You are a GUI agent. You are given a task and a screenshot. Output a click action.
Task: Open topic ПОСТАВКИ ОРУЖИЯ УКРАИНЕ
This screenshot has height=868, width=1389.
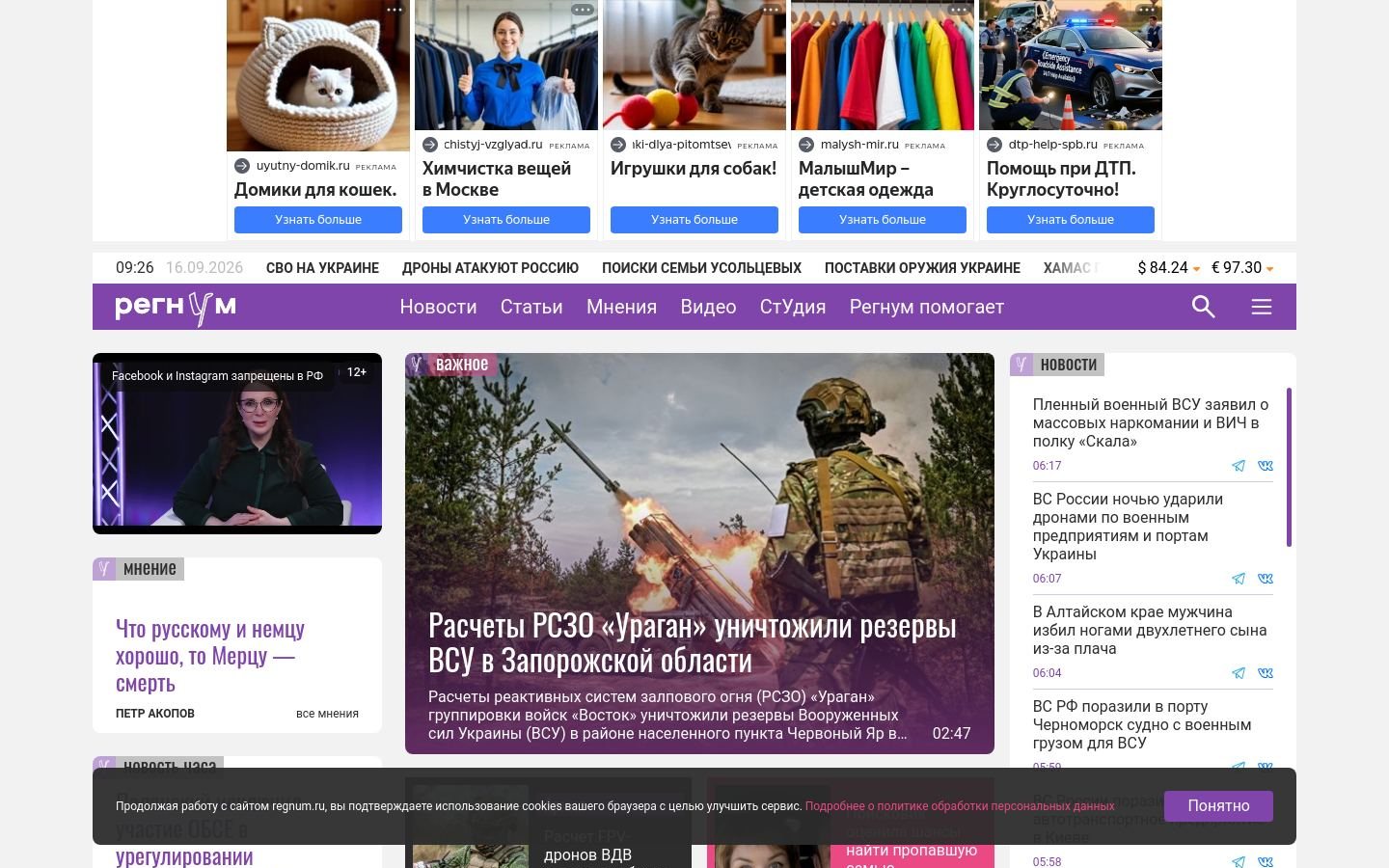click(922, 268)
